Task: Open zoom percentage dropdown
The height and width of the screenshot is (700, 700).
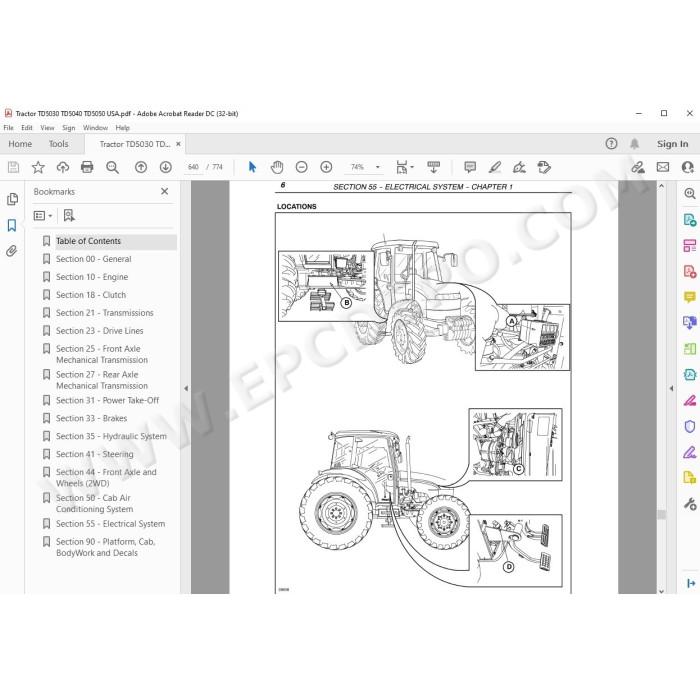Action: [x=378, y=167]
